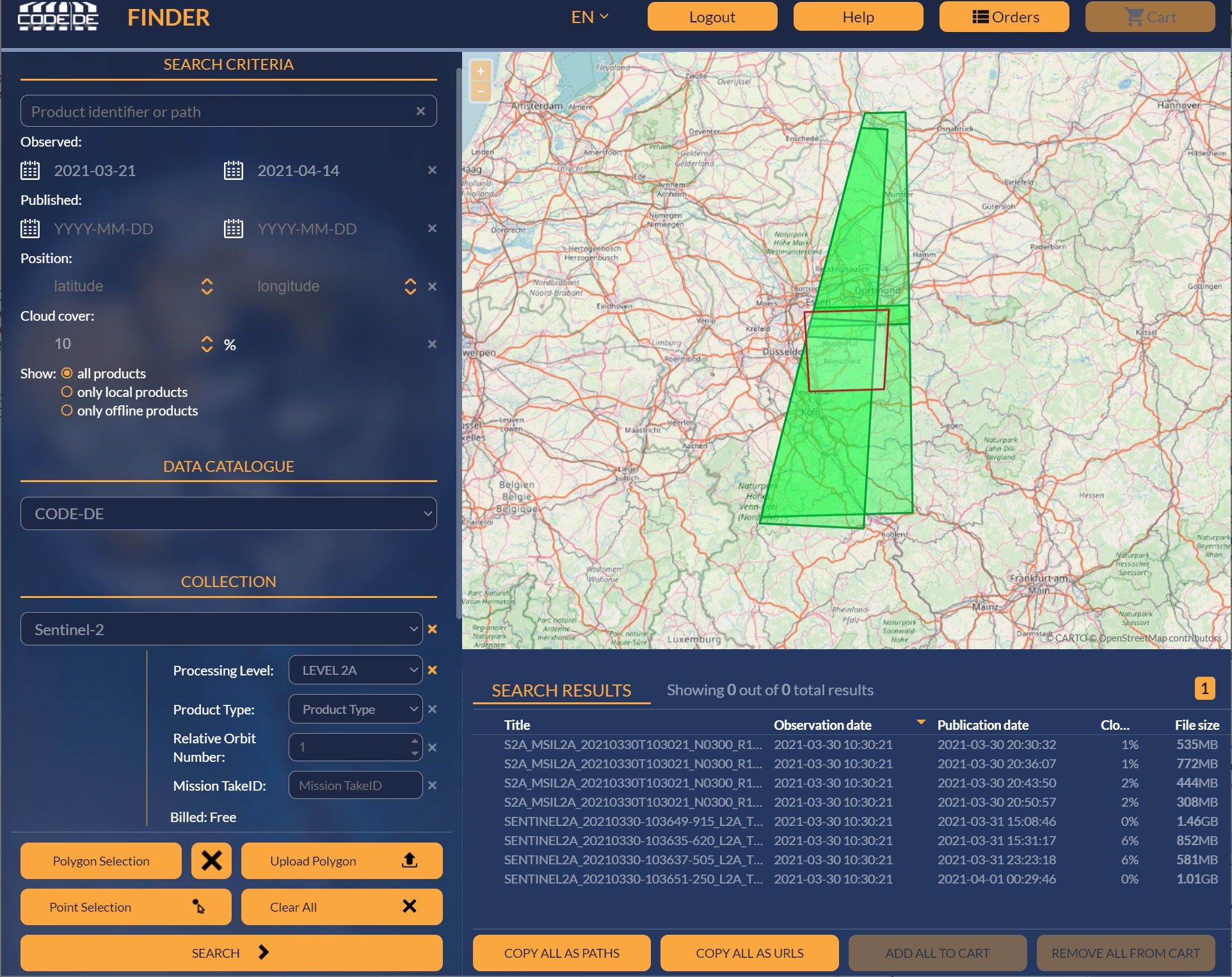This screenshot has height=977, width=1232.
Task: Clear the Product Type filter
Action: (x=432, y=709)
